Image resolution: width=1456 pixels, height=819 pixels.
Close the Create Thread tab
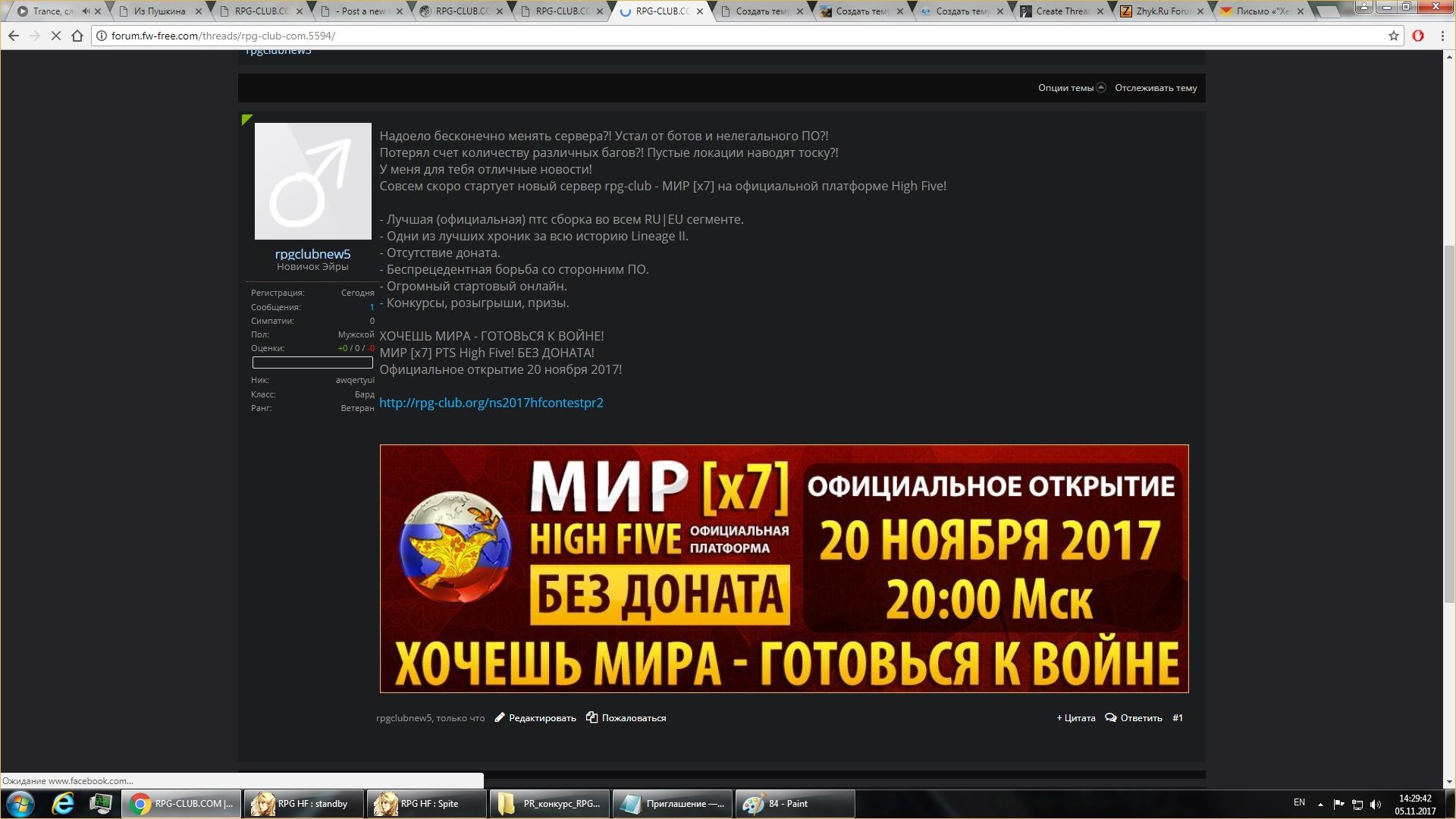(x=1100, y=11)
